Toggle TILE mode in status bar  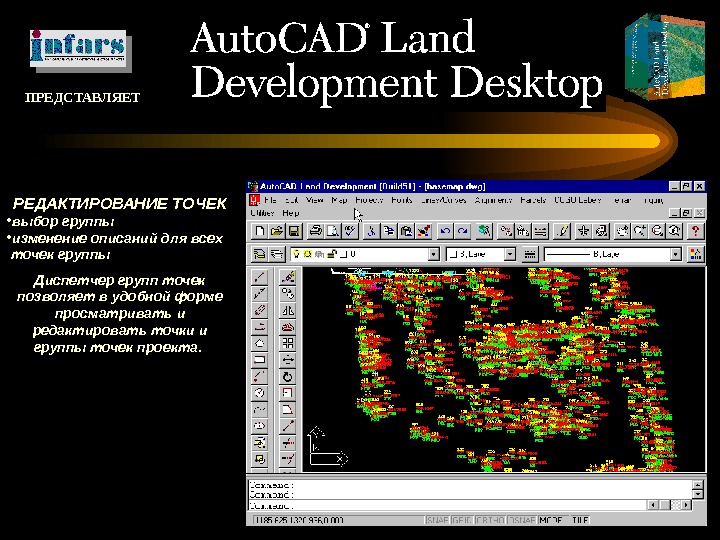[579, 520]
